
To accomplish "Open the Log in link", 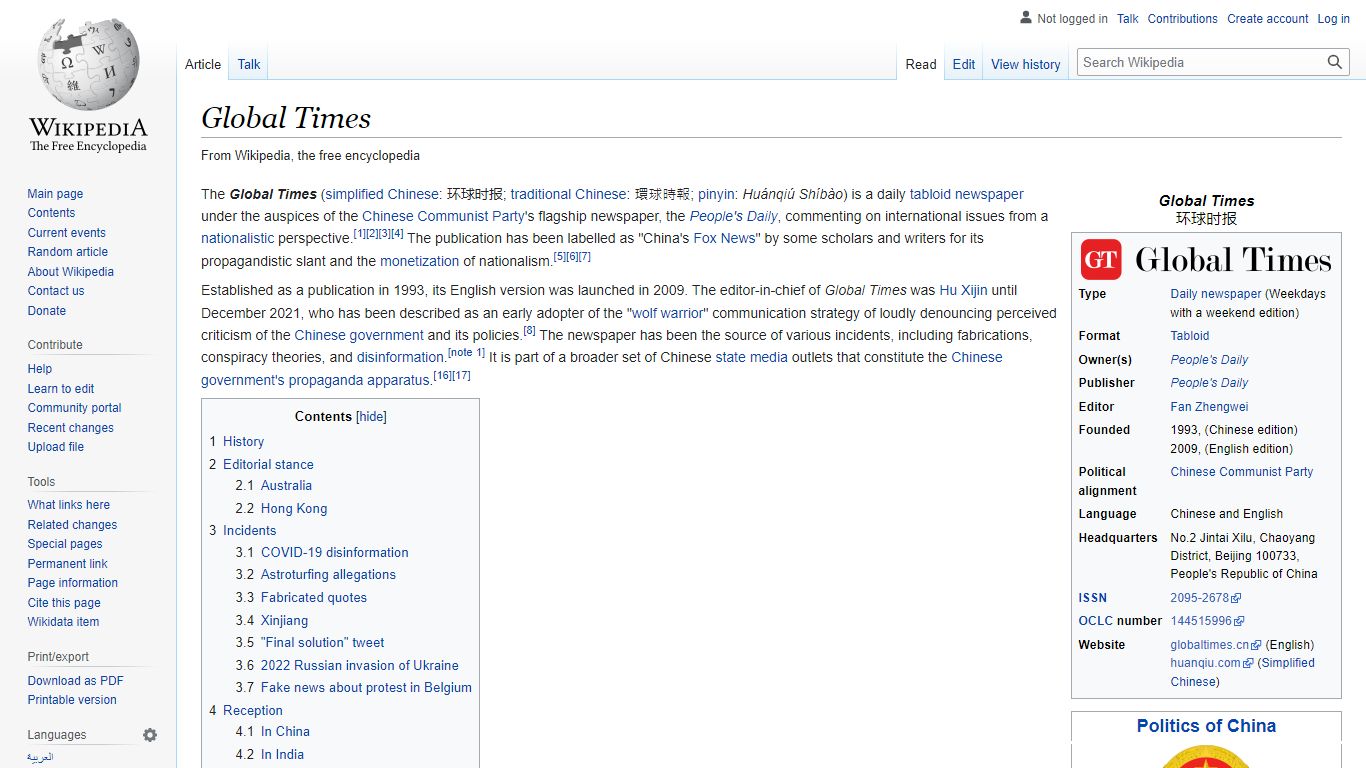I will [x=1333, y=18].
